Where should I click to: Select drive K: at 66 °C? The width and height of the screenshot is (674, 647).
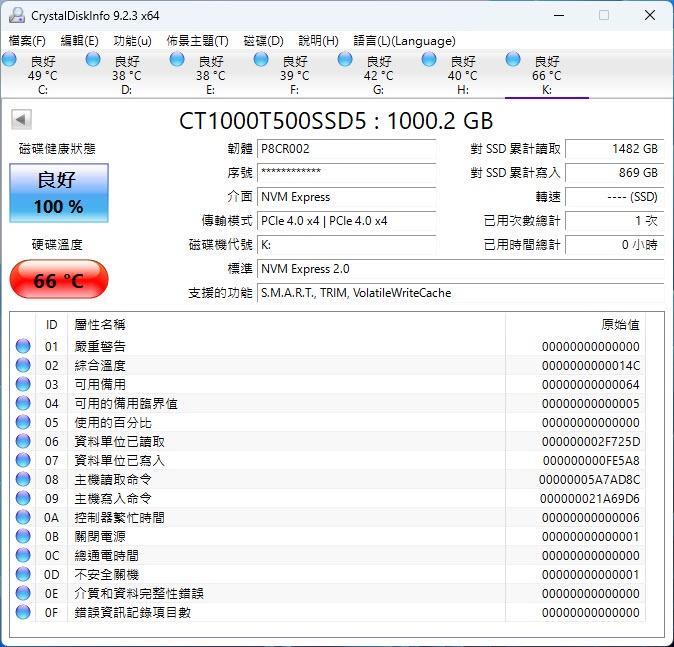point(546,74)
